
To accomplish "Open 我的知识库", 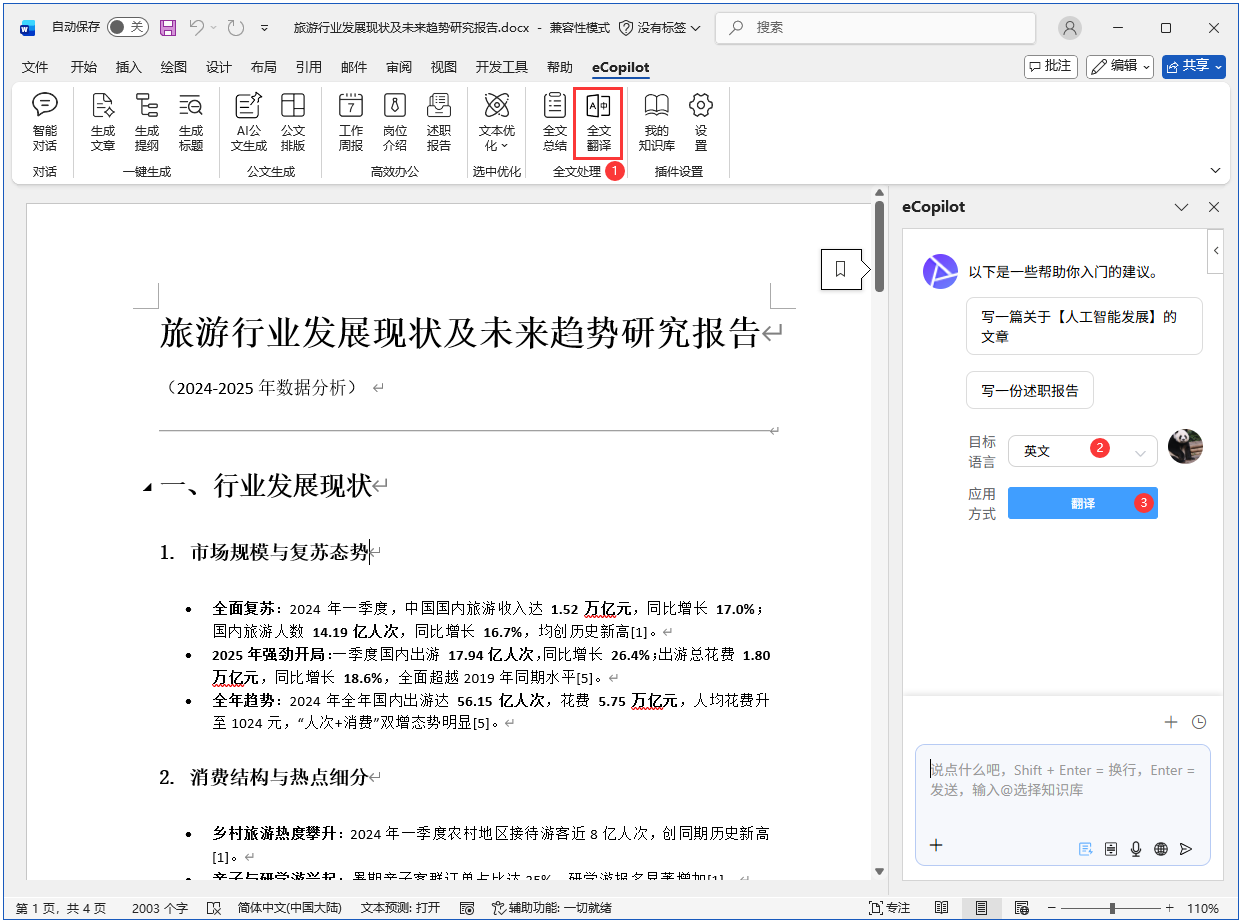I will (x=655, y=120).
